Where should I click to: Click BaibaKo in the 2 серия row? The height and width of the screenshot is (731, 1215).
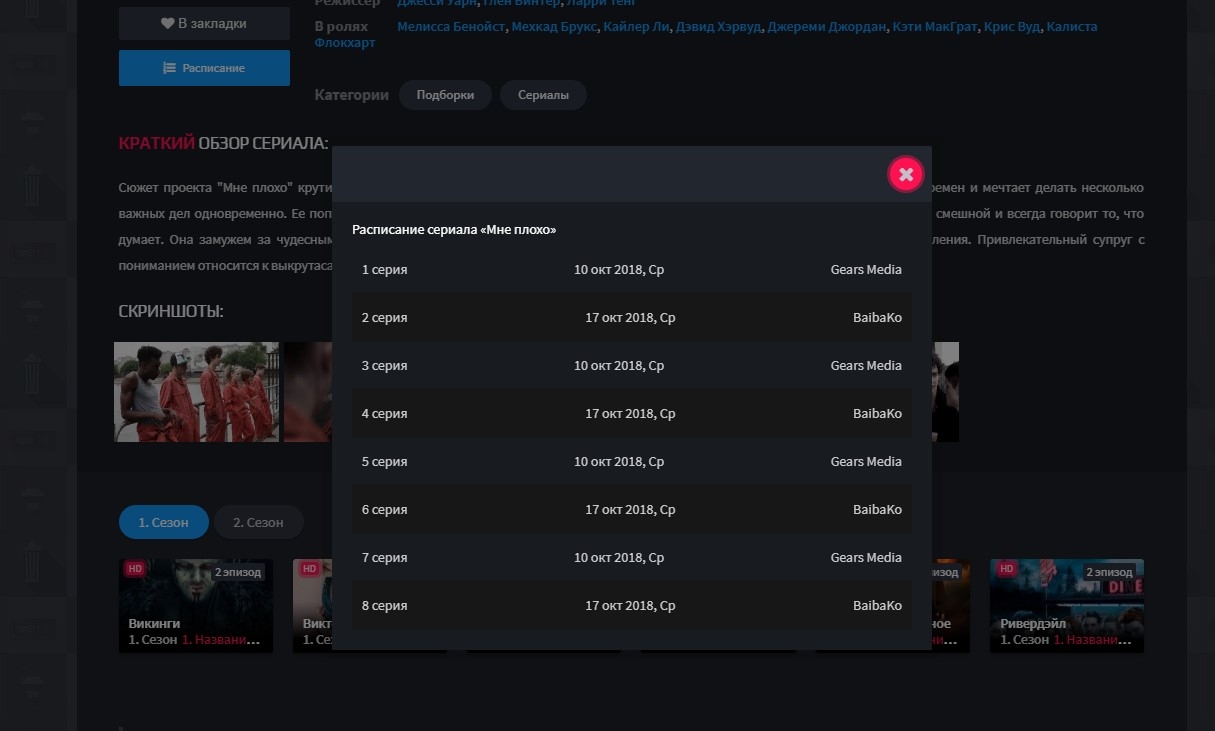point(877,318)
